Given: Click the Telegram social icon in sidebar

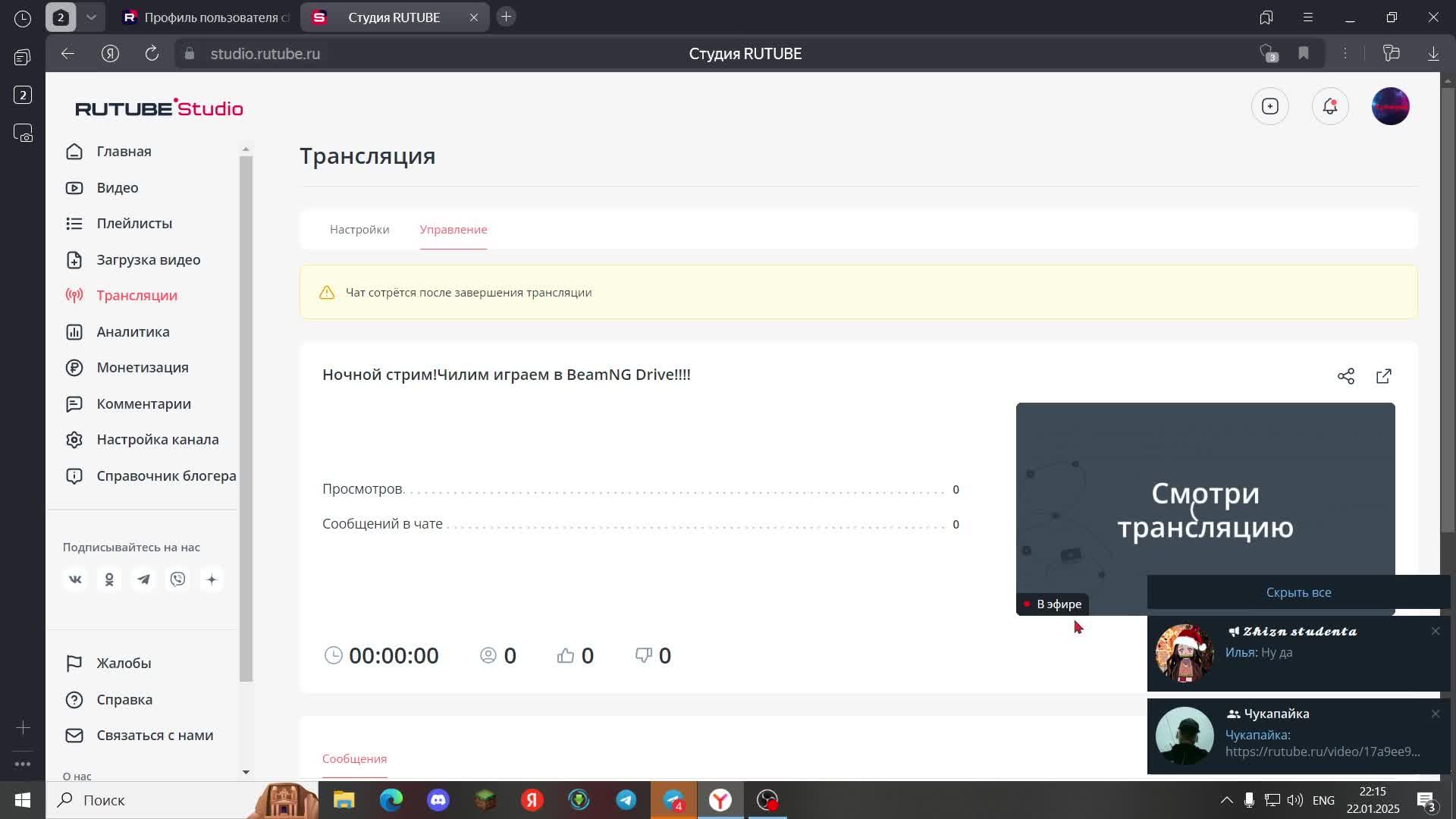Looking at the screenshot, I should point(143,580).
